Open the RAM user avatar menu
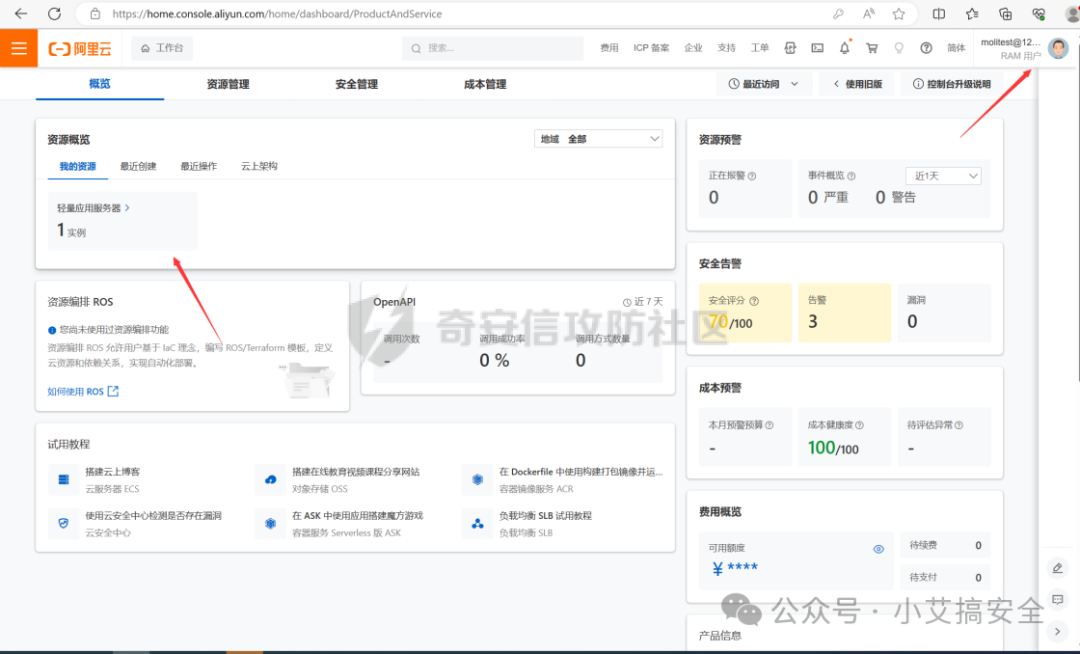1080x654 pixels. (x=1058, y=48)
